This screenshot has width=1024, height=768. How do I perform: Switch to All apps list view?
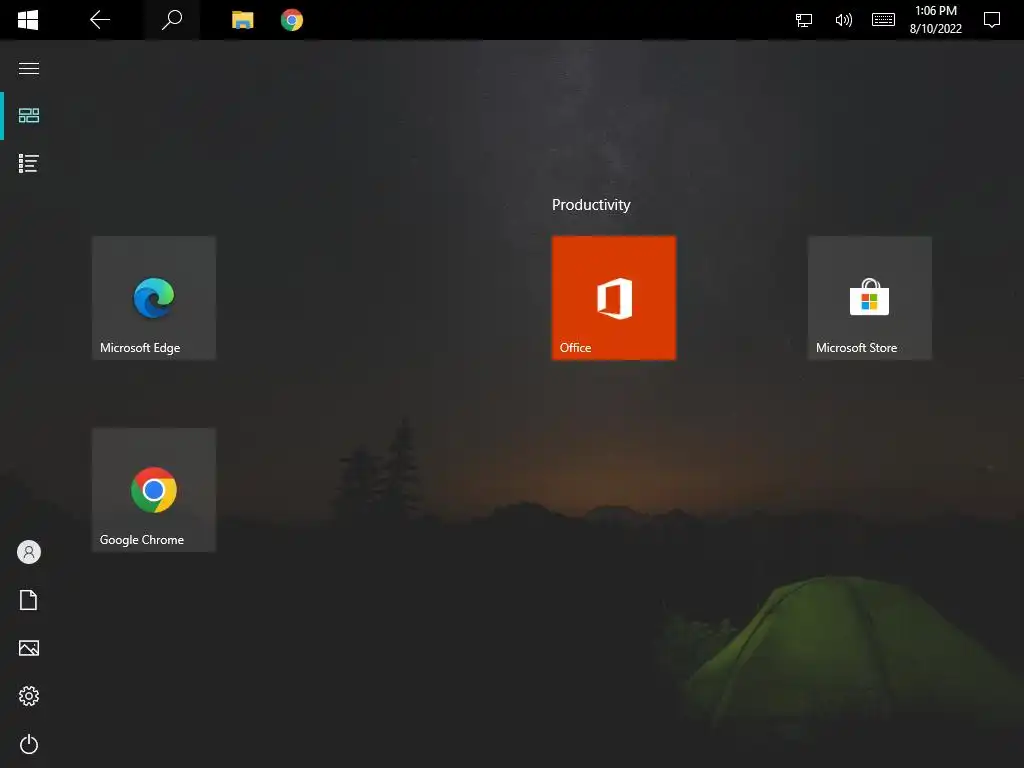click(x=29, y=163)
